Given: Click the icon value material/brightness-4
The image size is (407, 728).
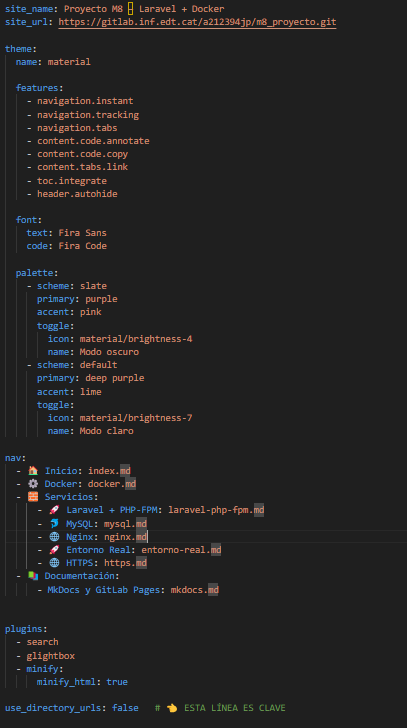Looking at the screenshot, I should click(x=136, y=338).
